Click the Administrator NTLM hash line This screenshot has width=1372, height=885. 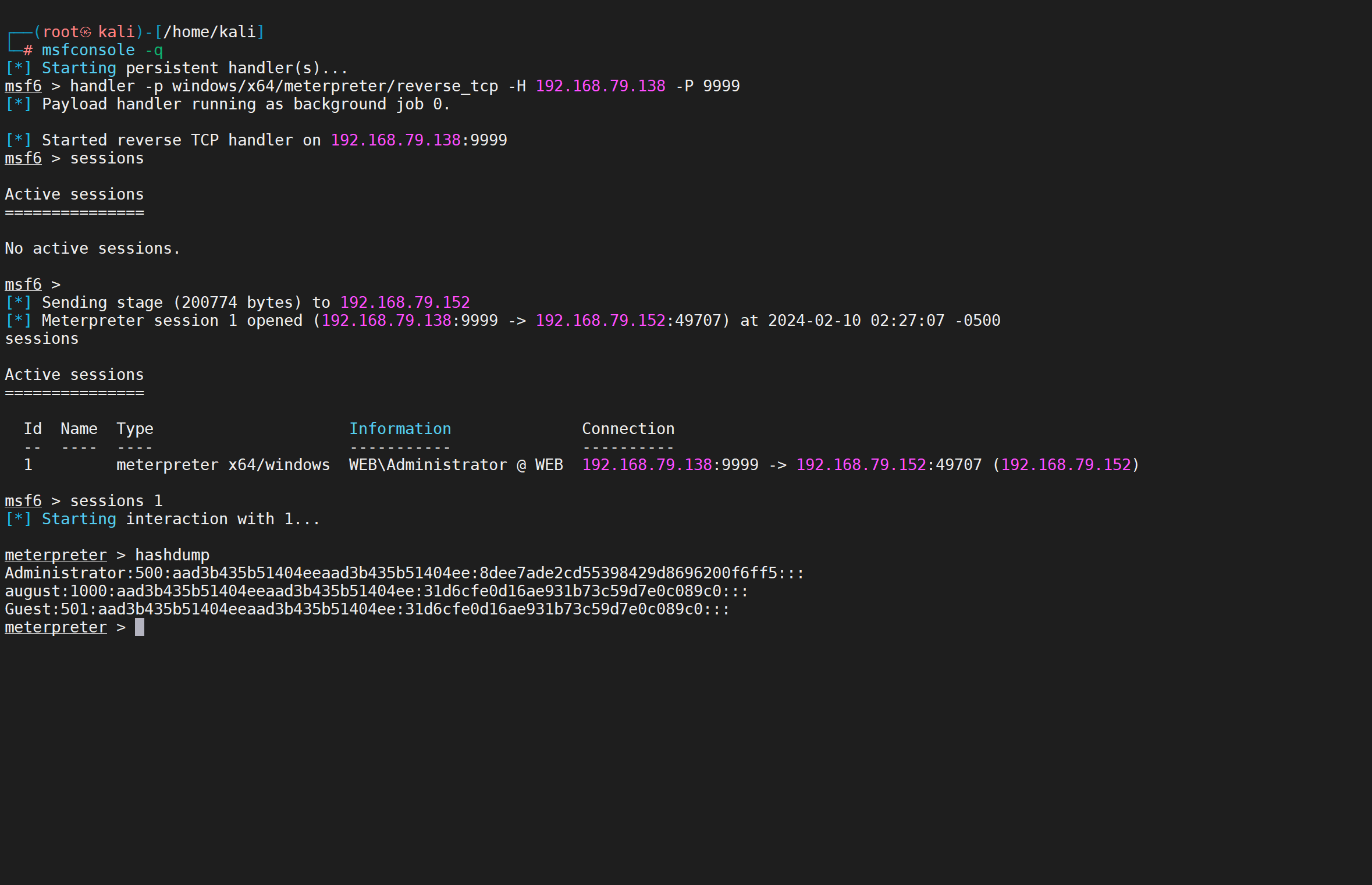point(404,573)
